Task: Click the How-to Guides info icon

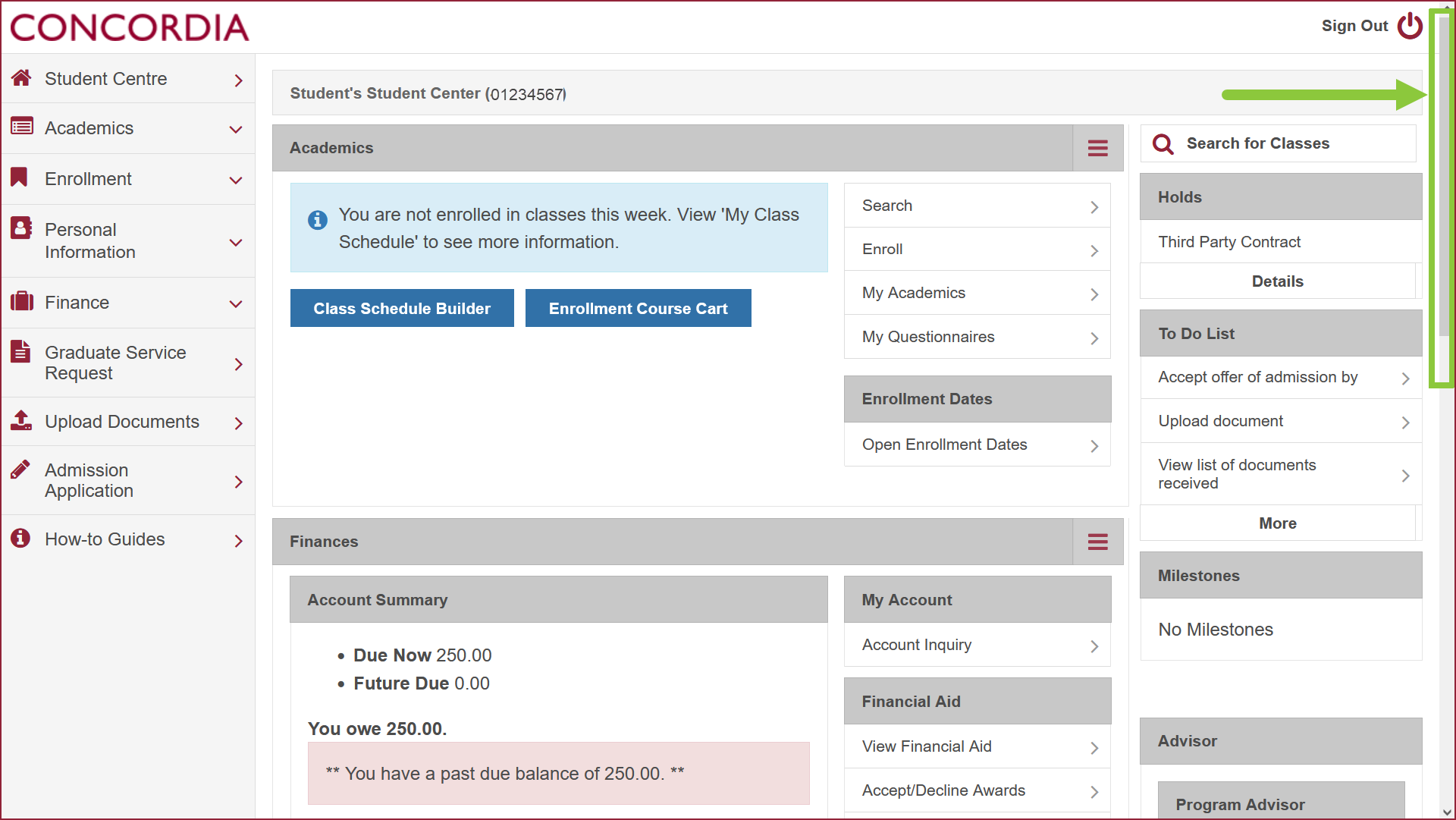Action: tap(20, 538)
